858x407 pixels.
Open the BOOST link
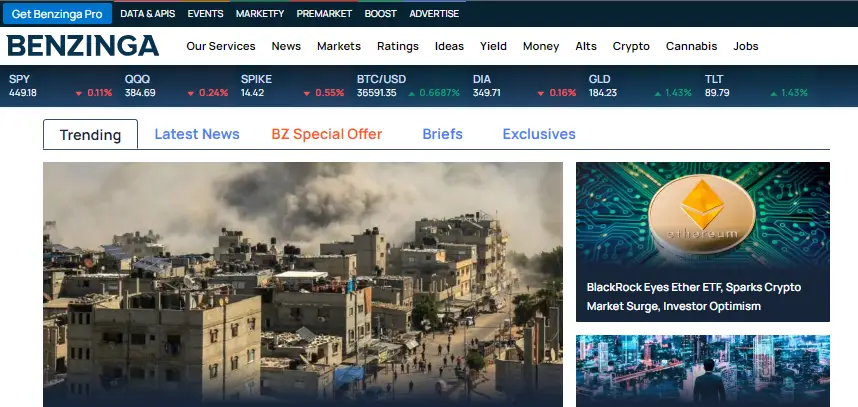(380, 14)
